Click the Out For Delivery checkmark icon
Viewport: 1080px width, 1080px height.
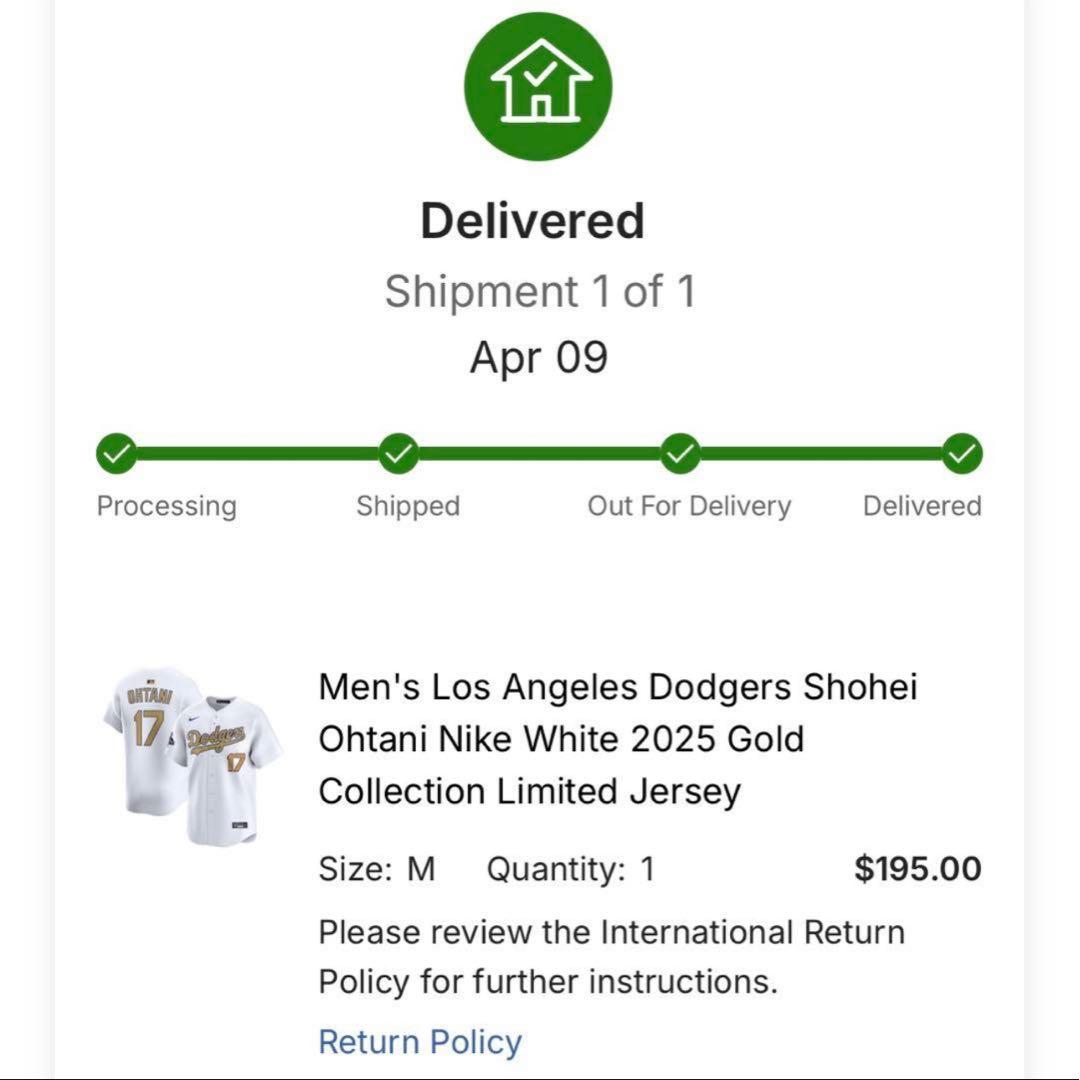click(x=681, y=454)
